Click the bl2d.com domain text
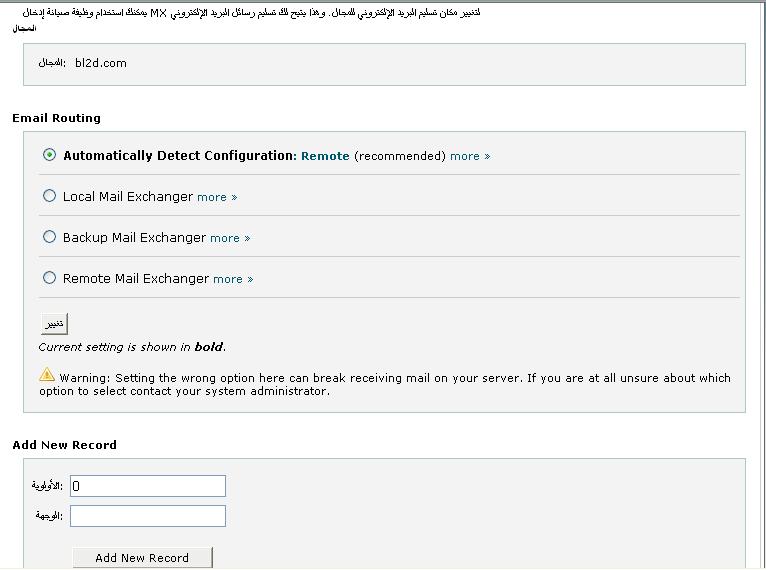 (x=101, y=63)
